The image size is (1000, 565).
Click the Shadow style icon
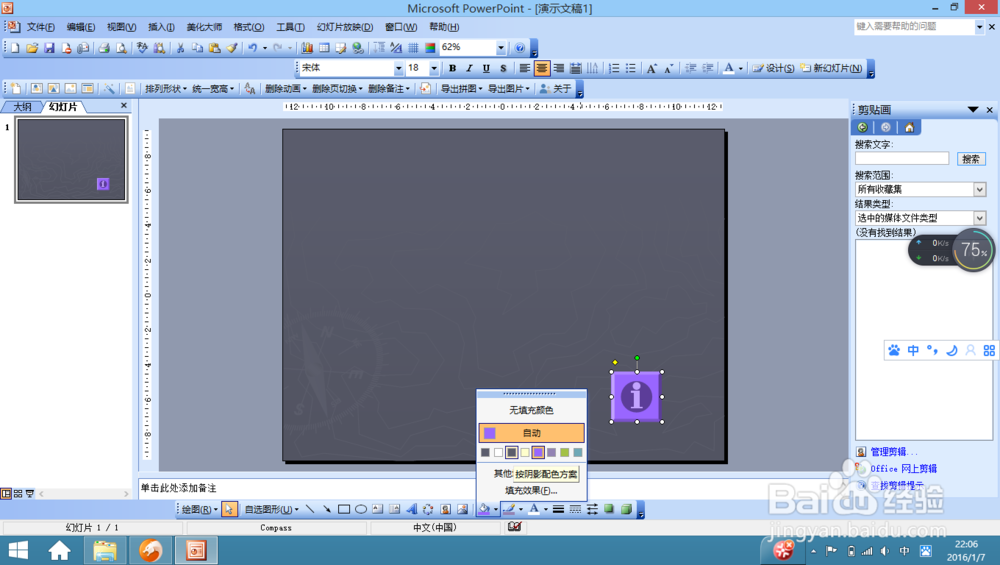click(609, 509)
